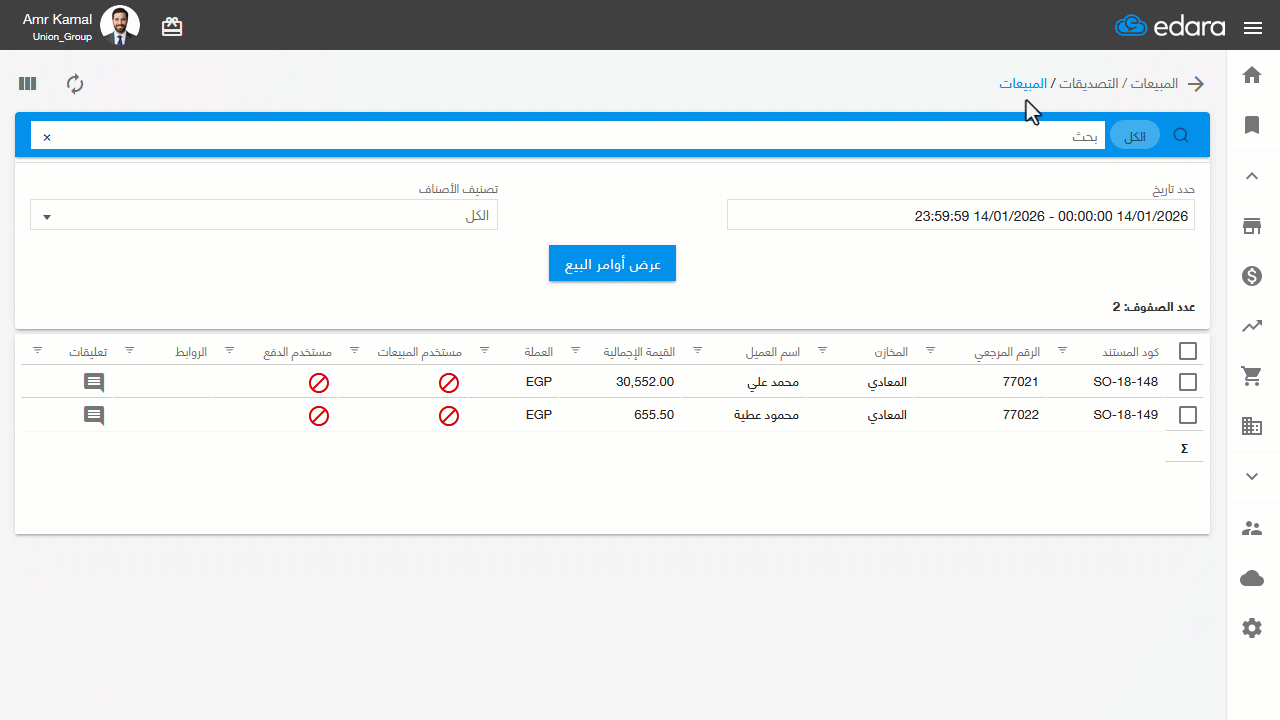Select the checkbox for SO-18-148
Screen dimensions: 1280x720
pyautogui.click(x=1188, y=382)
